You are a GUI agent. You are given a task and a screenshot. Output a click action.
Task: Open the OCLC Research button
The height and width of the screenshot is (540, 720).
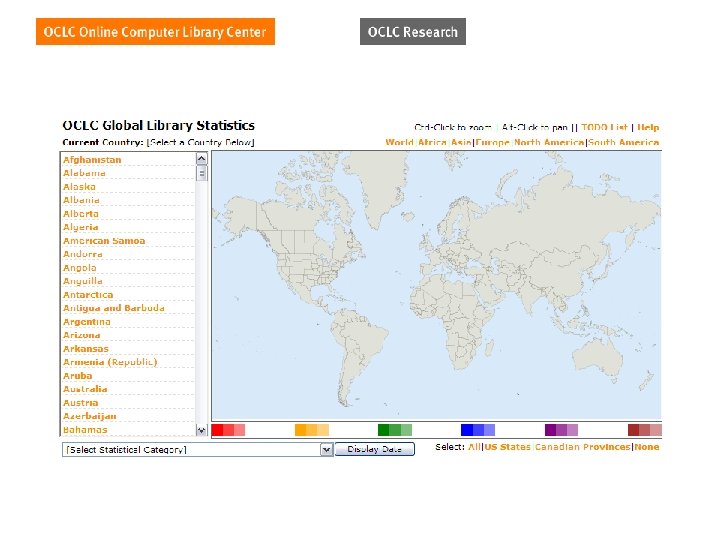click(413, 32)
